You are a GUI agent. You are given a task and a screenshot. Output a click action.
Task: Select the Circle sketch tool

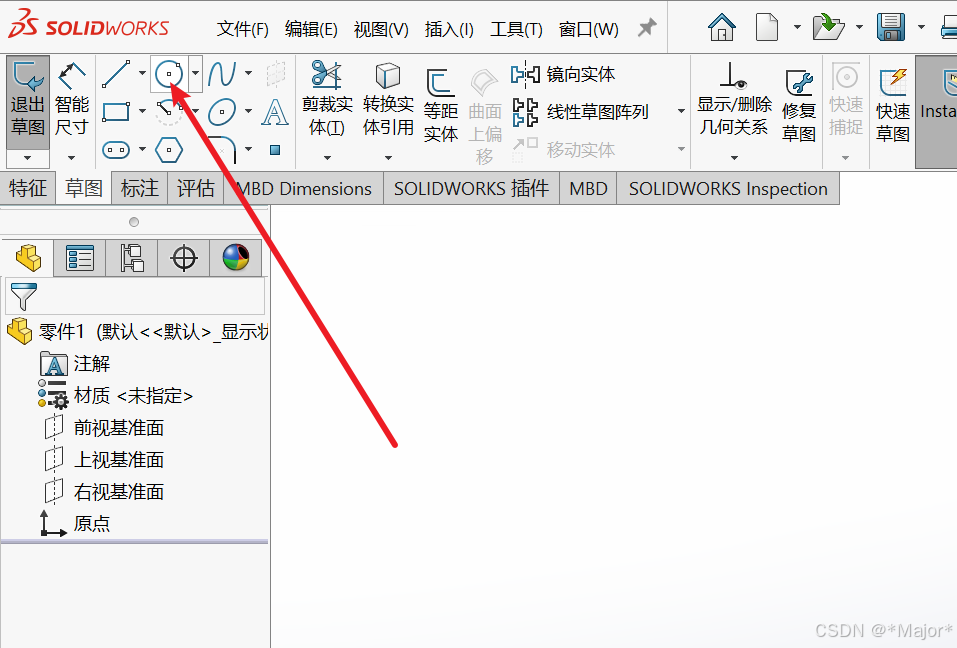point(168,73)
